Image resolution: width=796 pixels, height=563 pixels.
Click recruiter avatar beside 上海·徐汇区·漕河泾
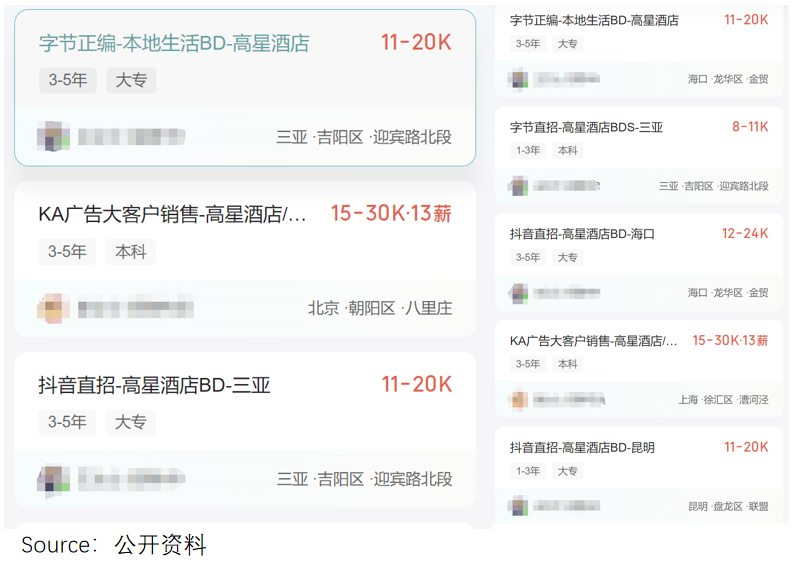click(x=518, y=400)
